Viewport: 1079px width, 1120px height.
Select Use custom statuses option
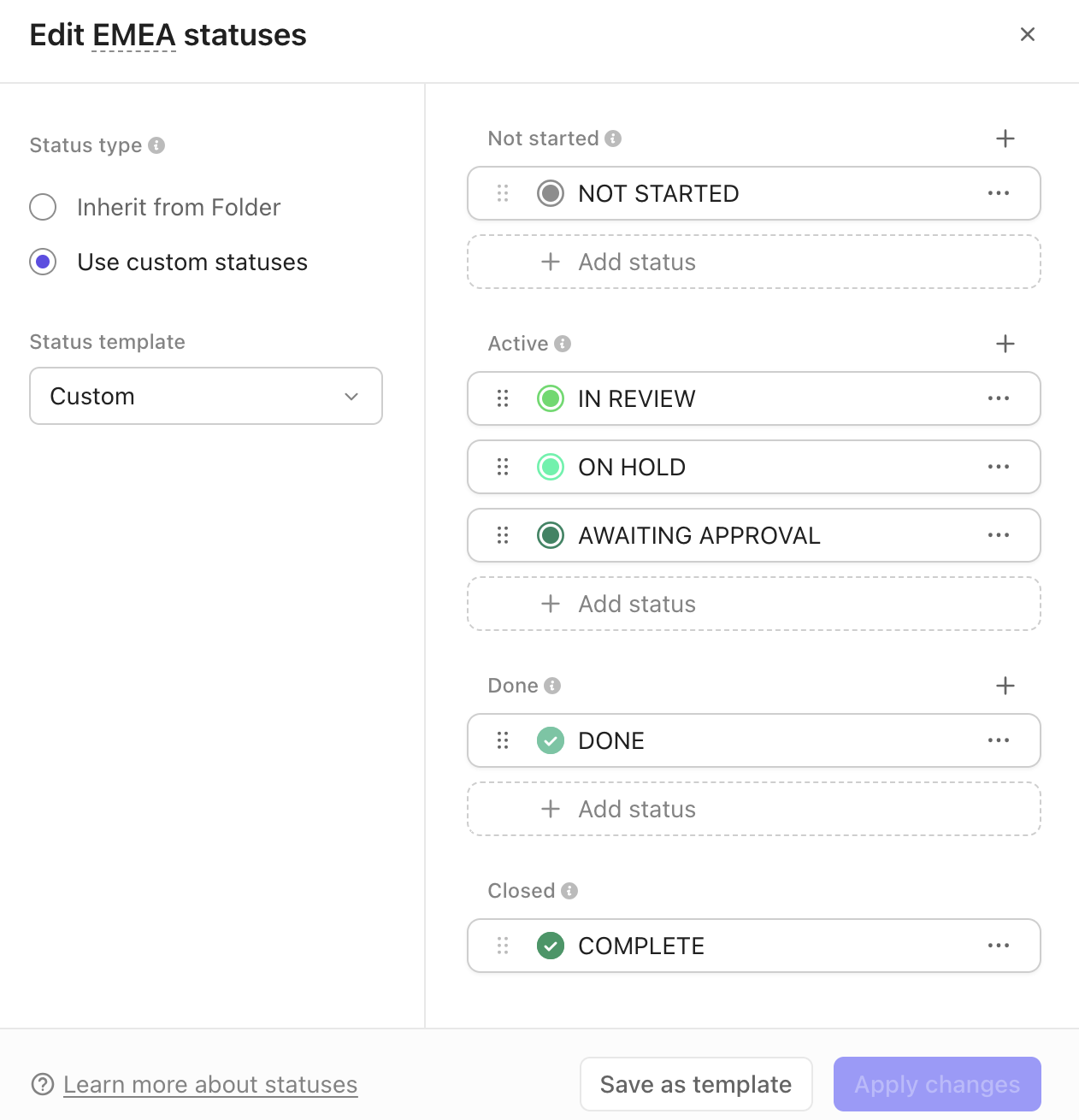[43, 262]
